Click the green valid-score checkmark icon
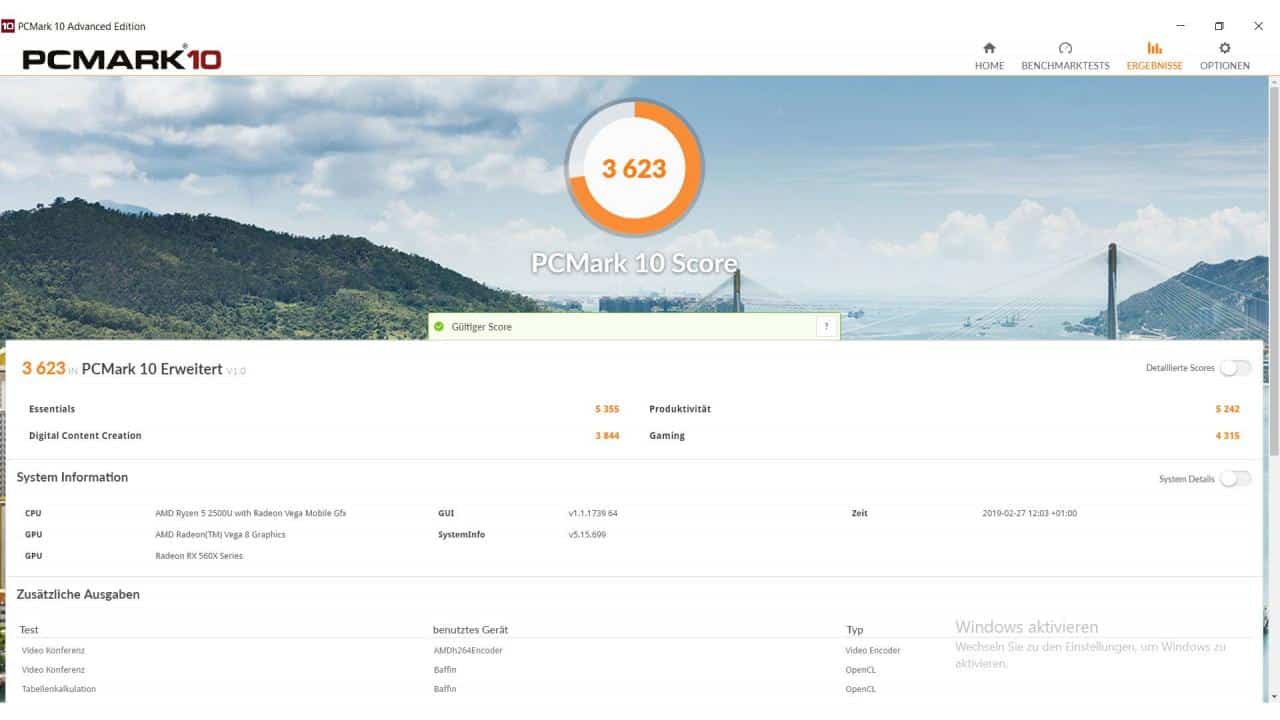 439,326
